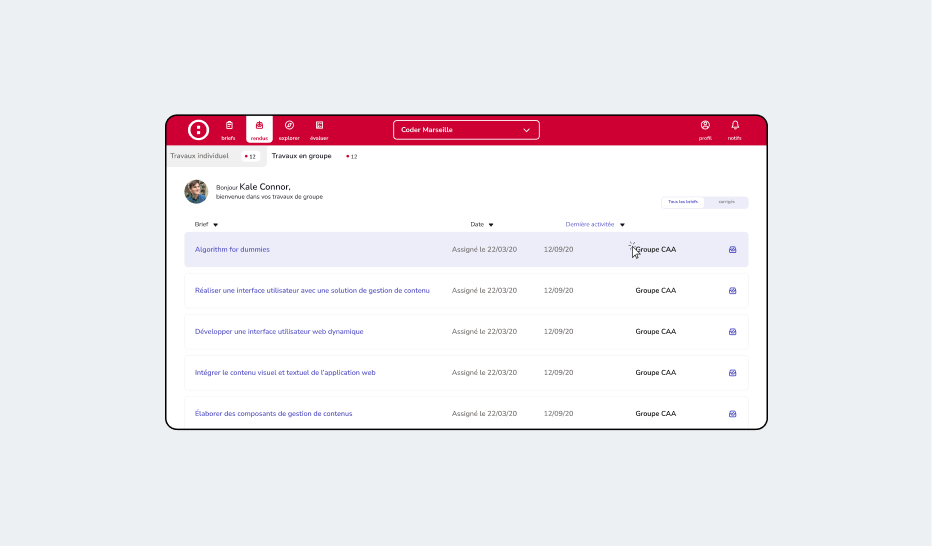Image resolution: width=932 pixels, height=546 pixels.
Task: Click row icon for Algorithm for dummies
Action: pos(732,250)
